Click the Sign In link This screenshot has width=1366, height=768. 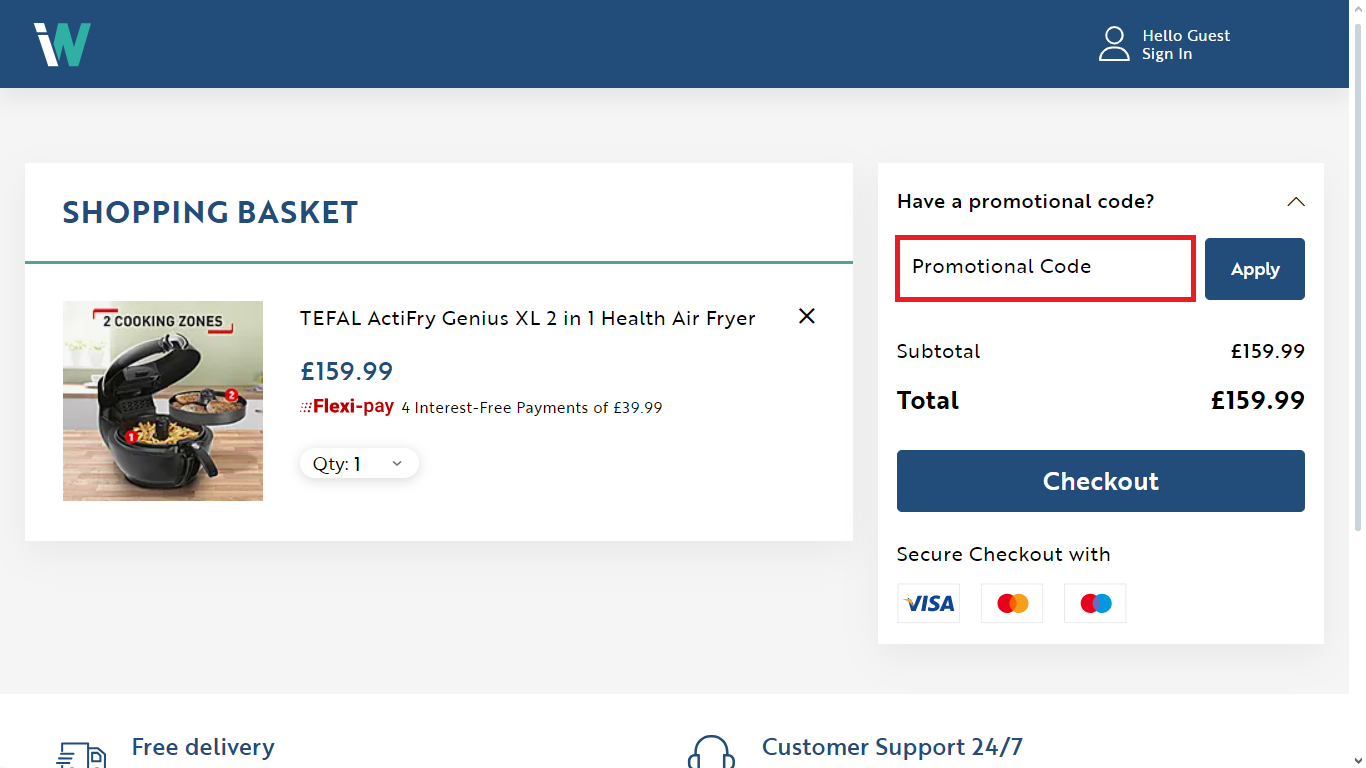click(x=1166, y=53)
